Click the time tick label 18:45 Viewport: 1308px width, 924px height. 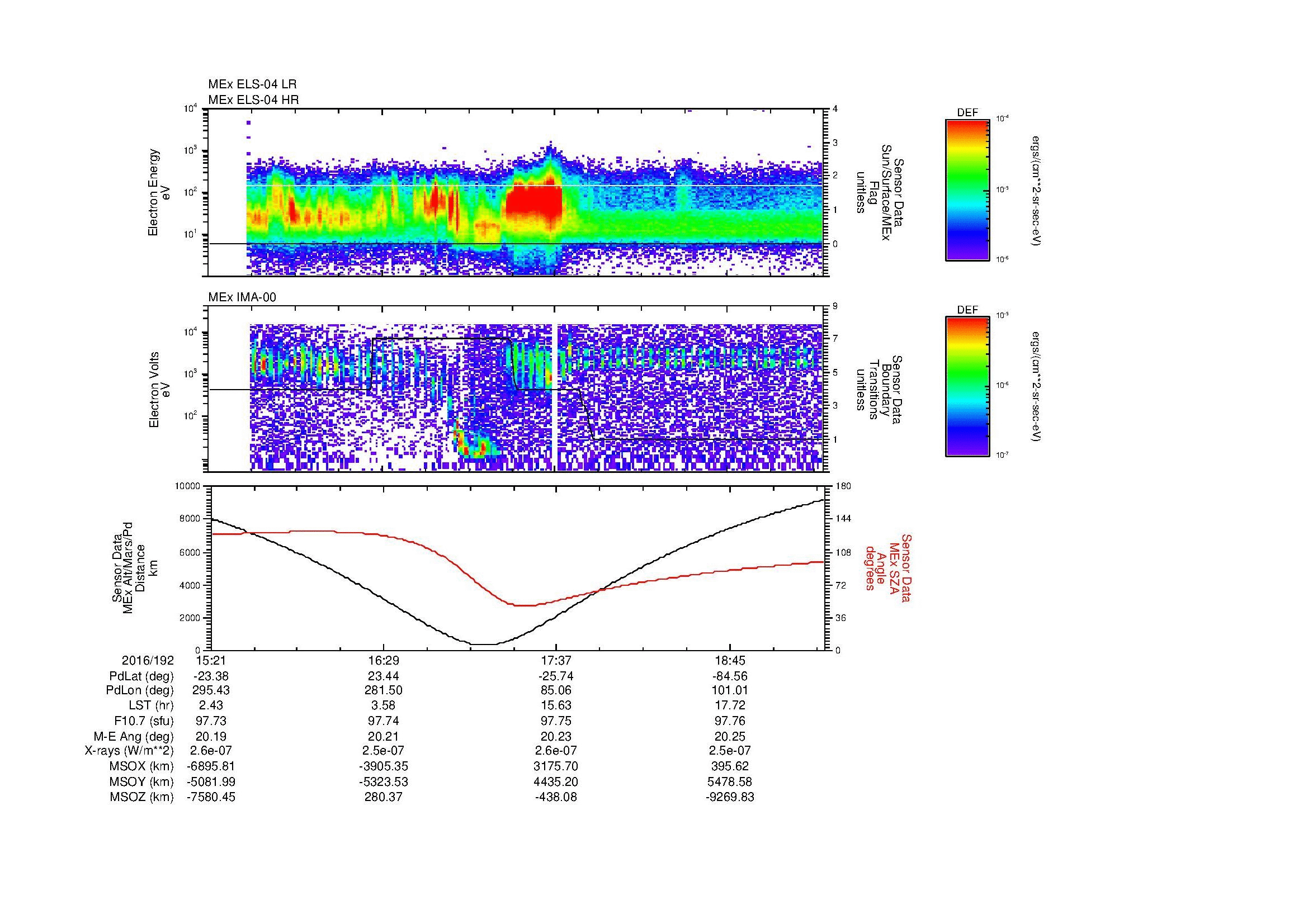click(x=730, y=661)
